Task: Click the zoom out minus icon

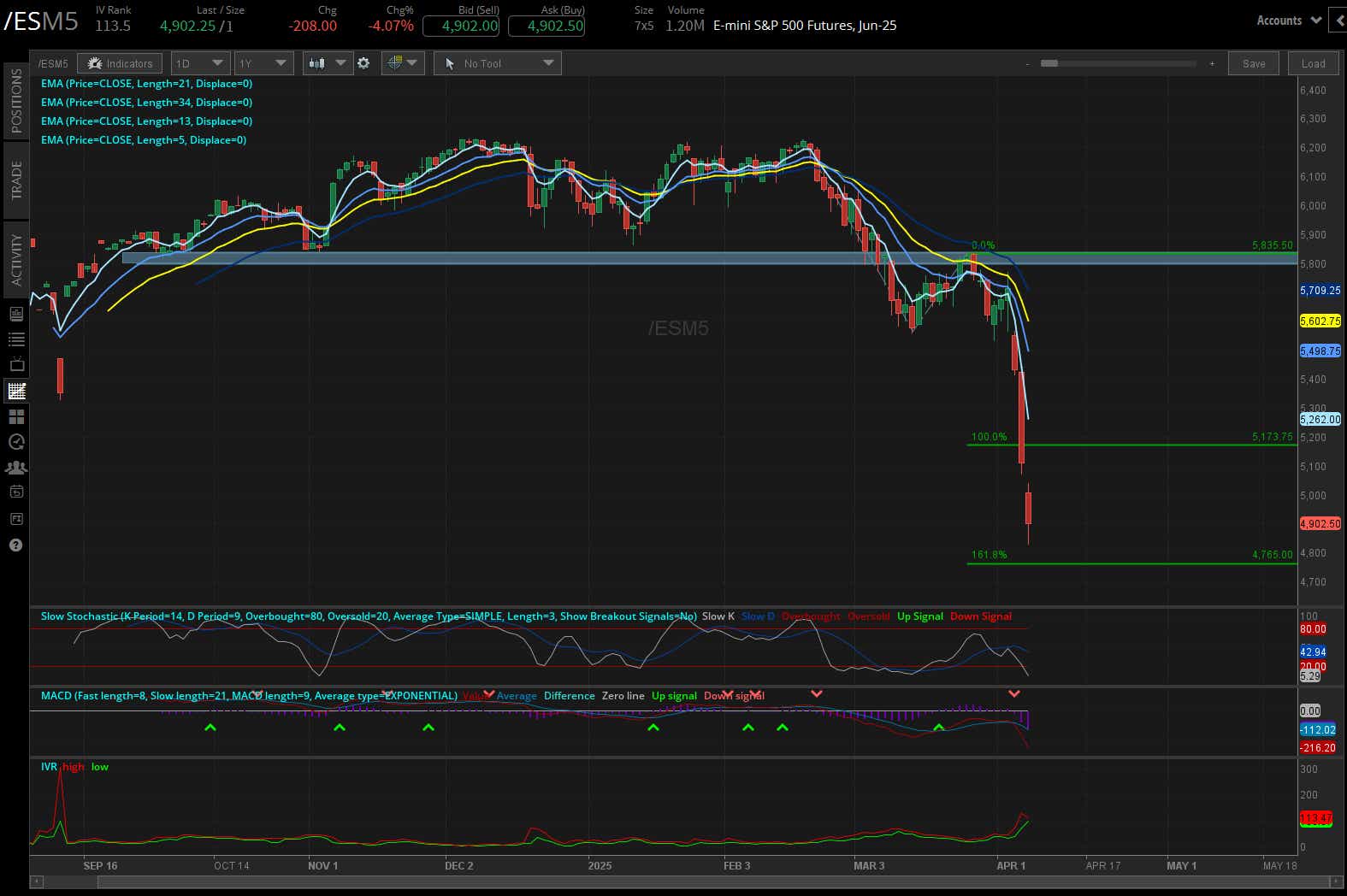Action: pyautogui.click(x=1027, y=64)
